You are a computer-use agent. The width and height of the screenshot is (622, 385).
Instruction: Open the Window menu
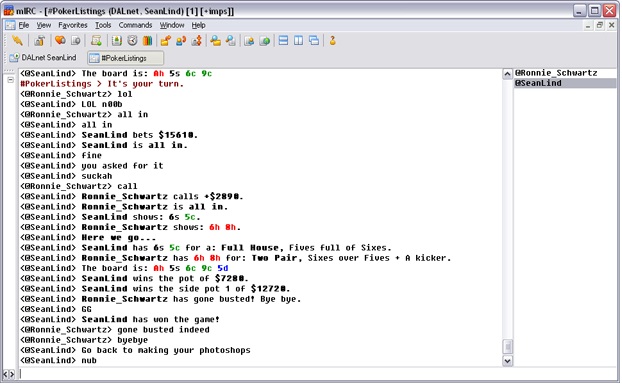[x=172, y=25]
